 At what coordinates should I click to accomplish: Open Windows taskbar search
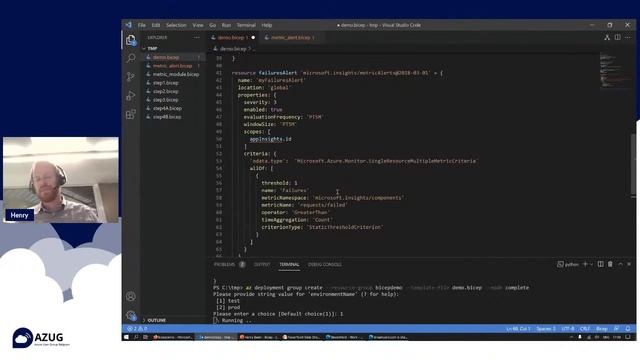point(136,337)
